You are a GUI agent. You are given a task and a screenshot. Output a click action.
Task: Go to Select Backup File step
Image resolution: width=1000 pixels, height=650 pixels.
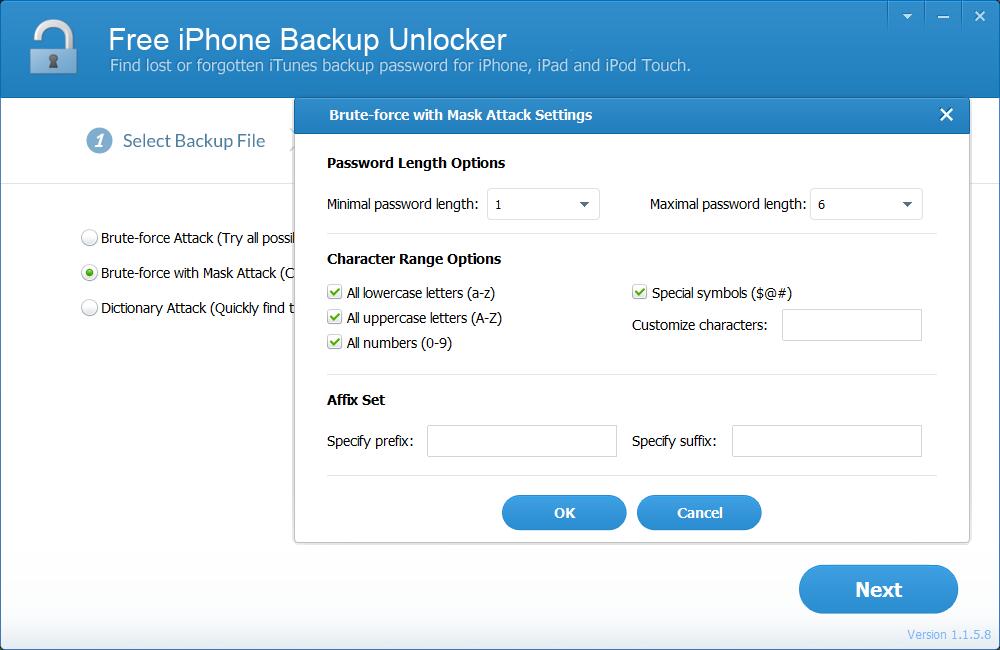[194, 141]
